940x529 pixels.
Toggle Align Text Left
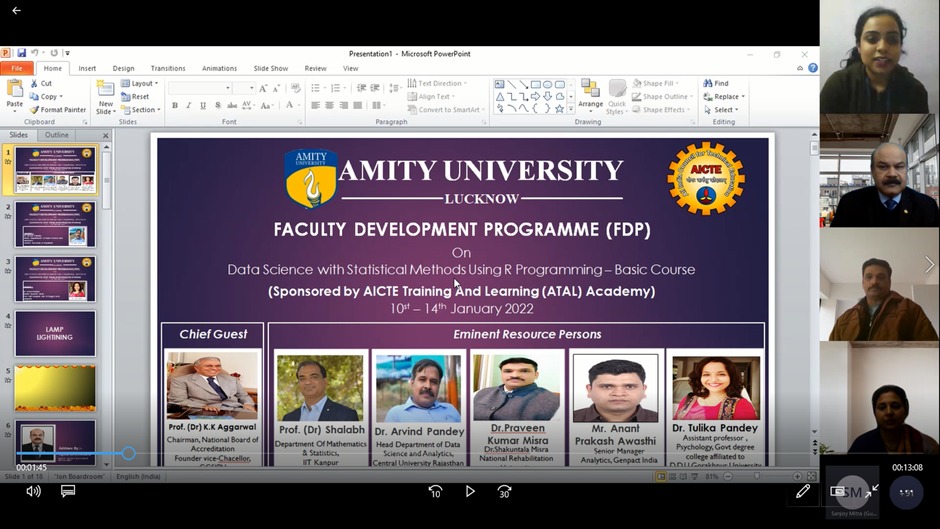315,106
